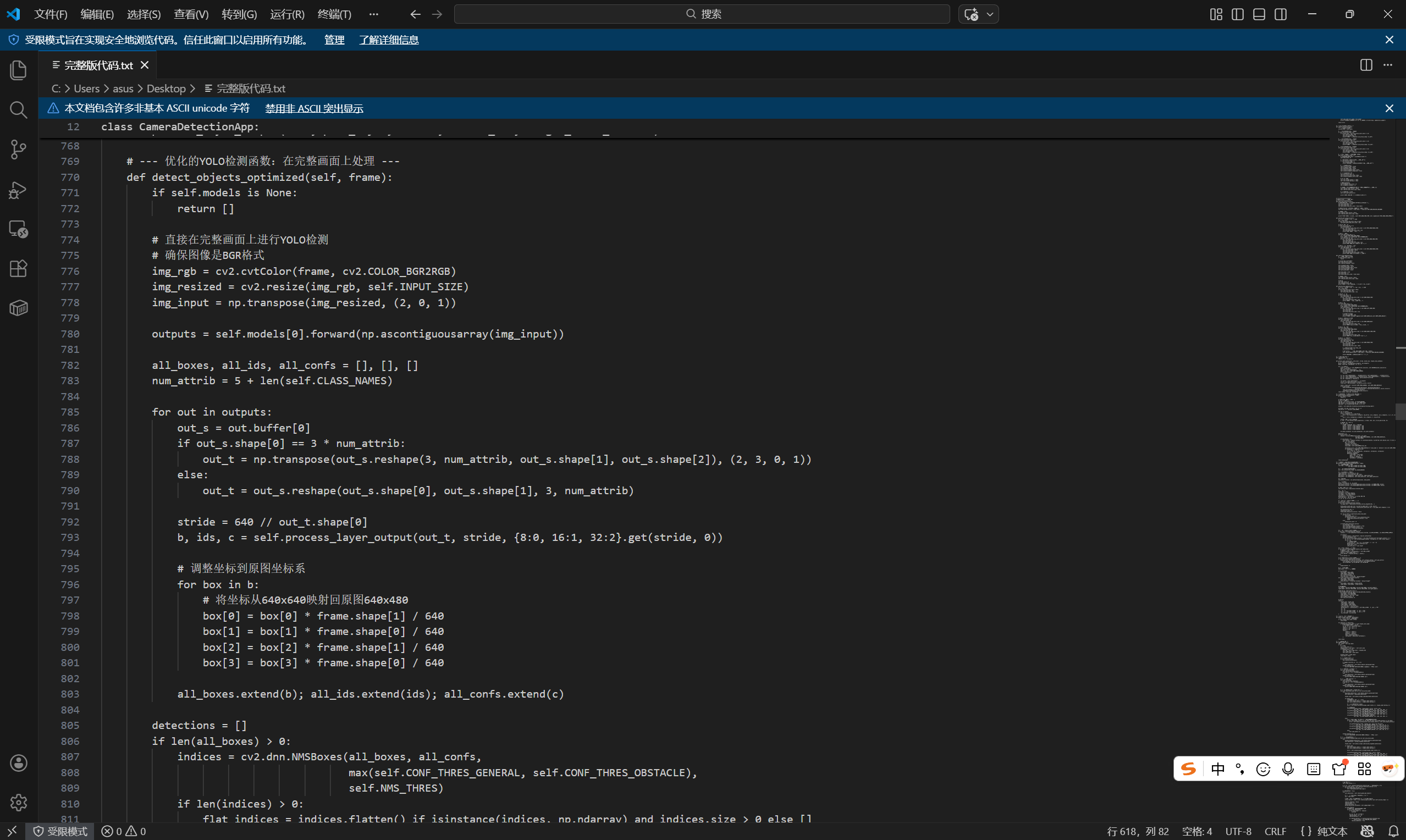This screenshot has height=840, width=1406.
Task: Open the Extensions marketplace panel
Action: pyautogui.click(x=18, y=268)
